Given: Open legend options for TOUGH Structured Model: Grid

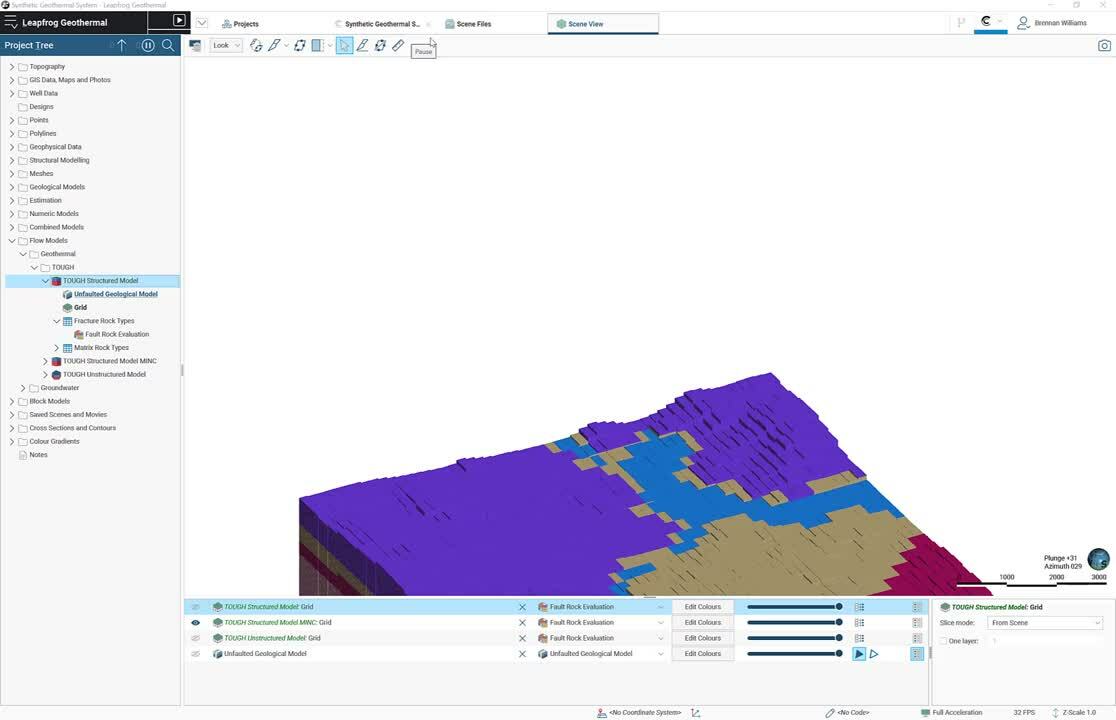Looking at the screenshot, I should pyautogui.click(x=859, y=607).
